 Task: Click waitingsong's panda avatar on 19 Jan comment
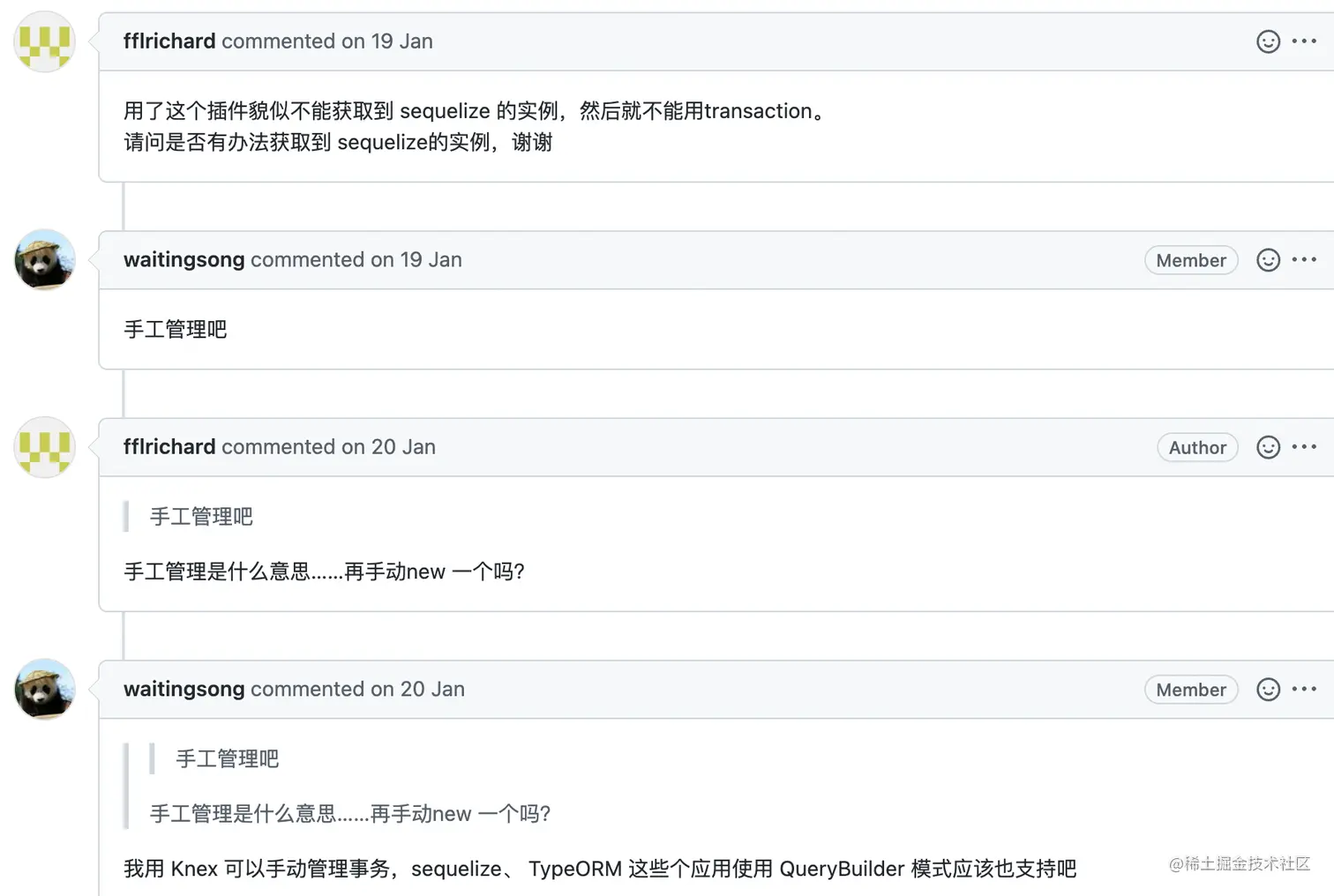pyautogui.click(x=45, y=260)
